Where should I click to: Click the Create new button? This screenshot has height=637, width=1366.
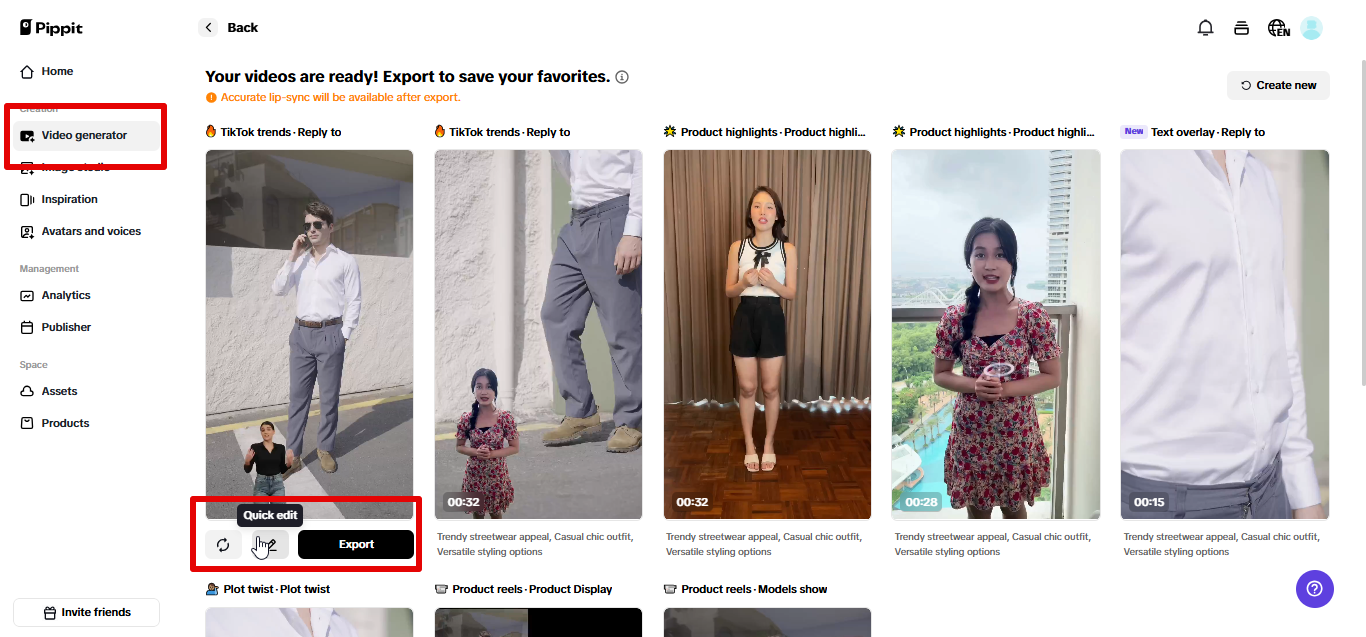point(1278,85)
